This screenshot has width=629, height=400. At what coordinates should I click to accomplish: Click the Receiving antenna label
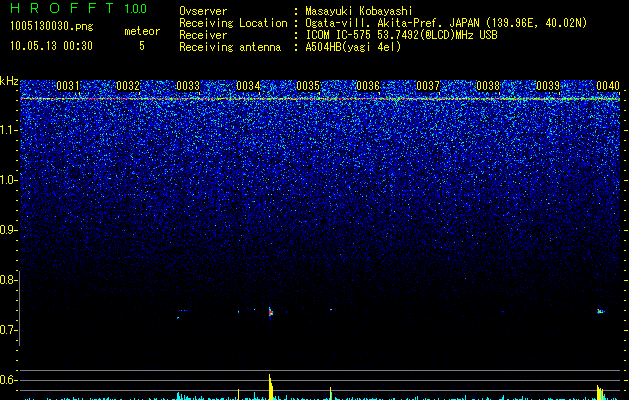[x=230, y=47]
